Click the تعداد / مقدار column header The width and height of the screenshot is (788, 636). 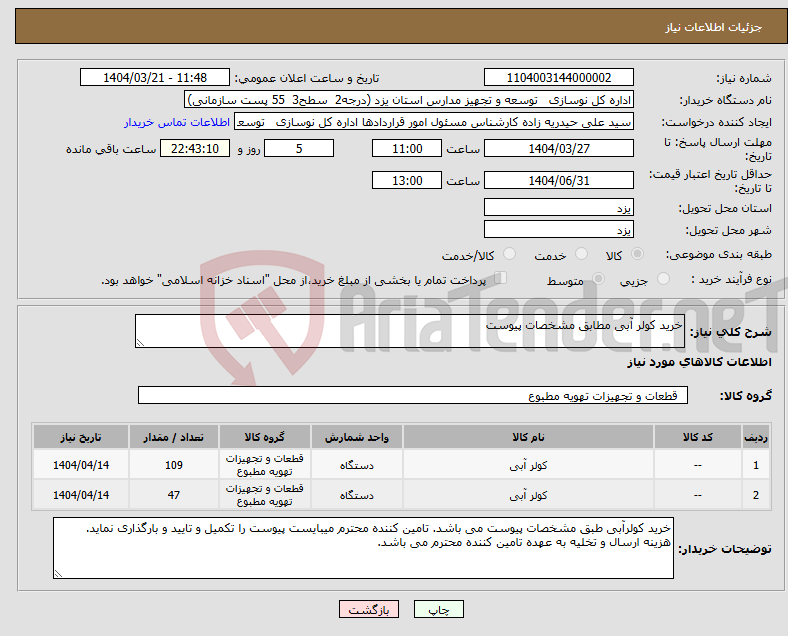coord(173,437)
